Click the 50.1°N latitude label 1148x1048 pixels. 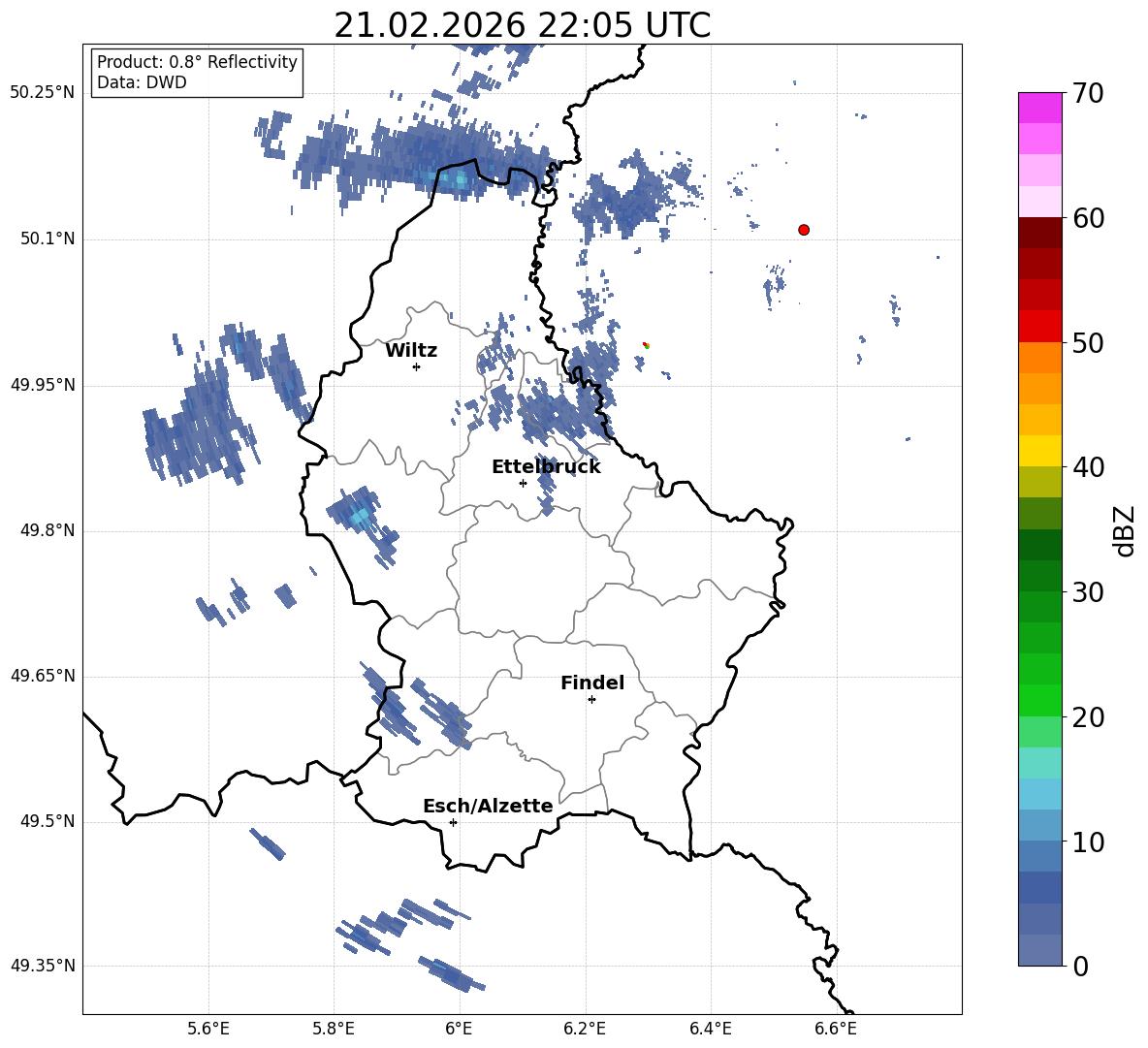pyautogui.click(x=48, y=239)
